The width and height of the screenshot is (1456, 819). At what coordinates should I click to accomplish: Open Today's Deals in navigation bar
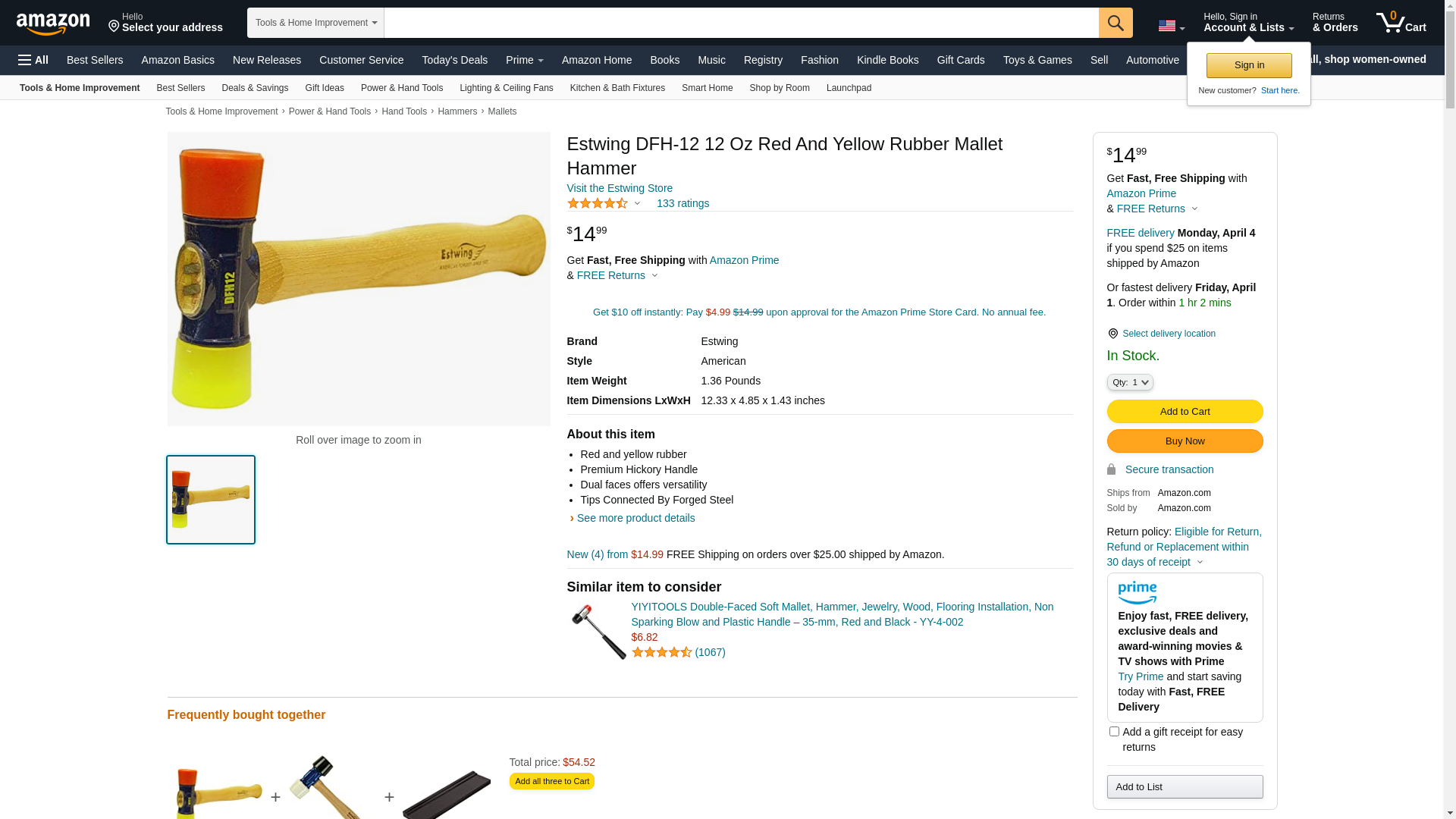tap(455, 60)
